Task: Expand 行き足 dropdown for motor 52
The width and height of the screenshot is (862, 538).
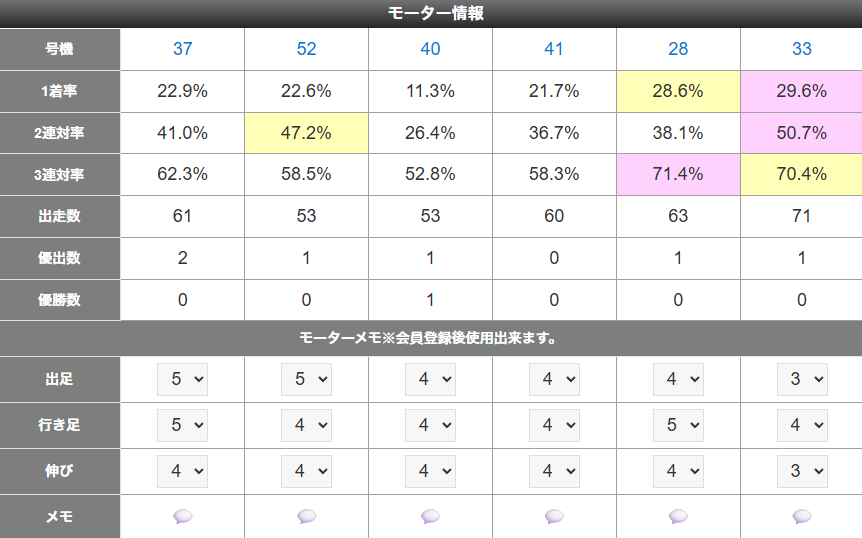Action: pyautogui.click(x=306, y=425)
